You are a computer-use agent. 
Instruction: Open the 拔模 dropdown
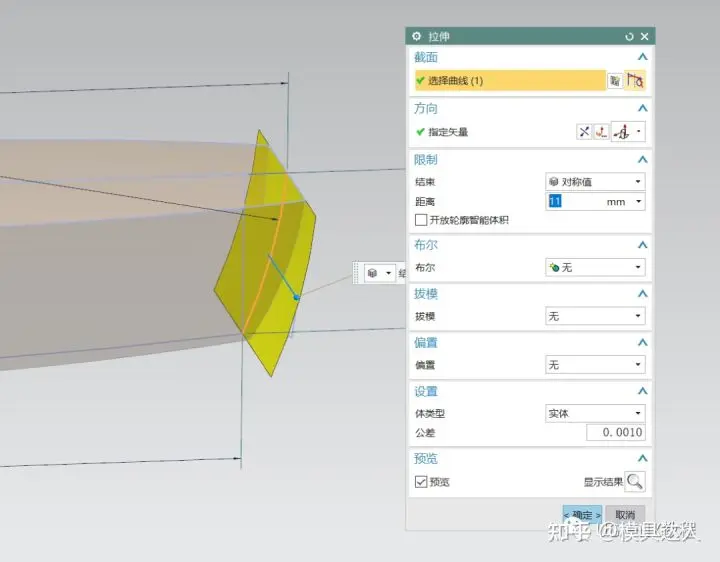point(595,316)
